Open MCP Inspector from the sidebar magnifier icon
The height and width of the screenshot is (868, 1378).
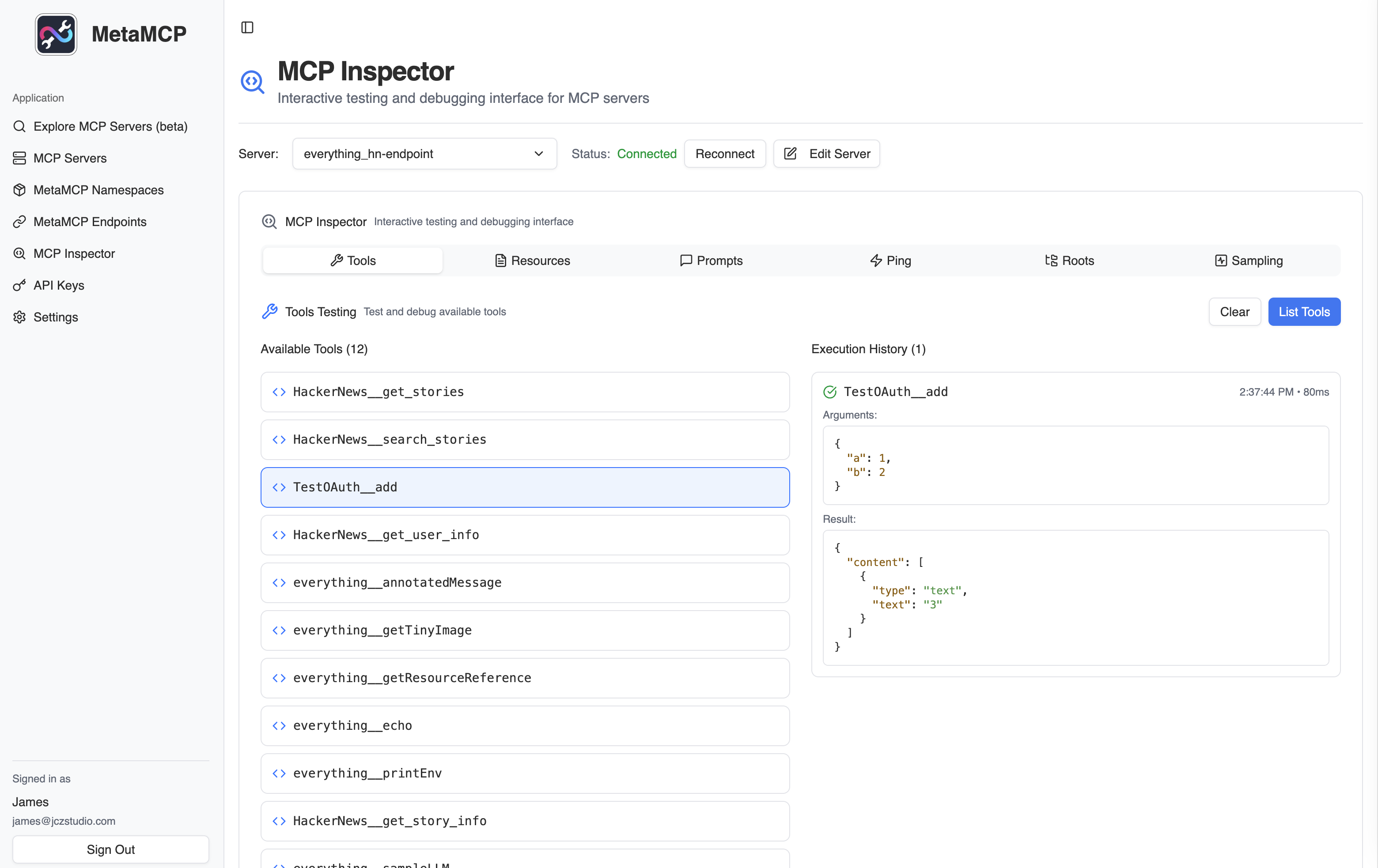20,253
